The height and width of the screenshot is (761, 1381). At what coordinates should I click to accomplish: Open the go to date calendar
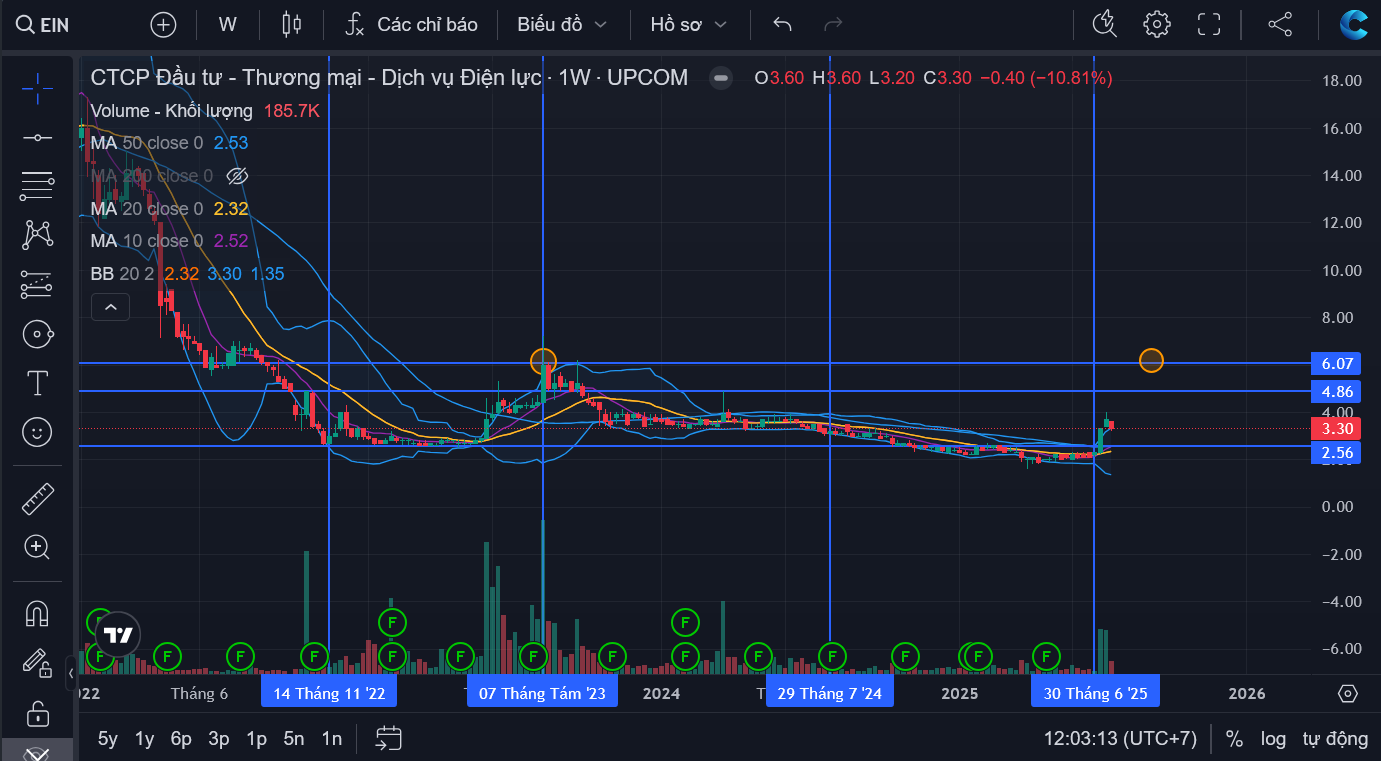tap(388, 739)
